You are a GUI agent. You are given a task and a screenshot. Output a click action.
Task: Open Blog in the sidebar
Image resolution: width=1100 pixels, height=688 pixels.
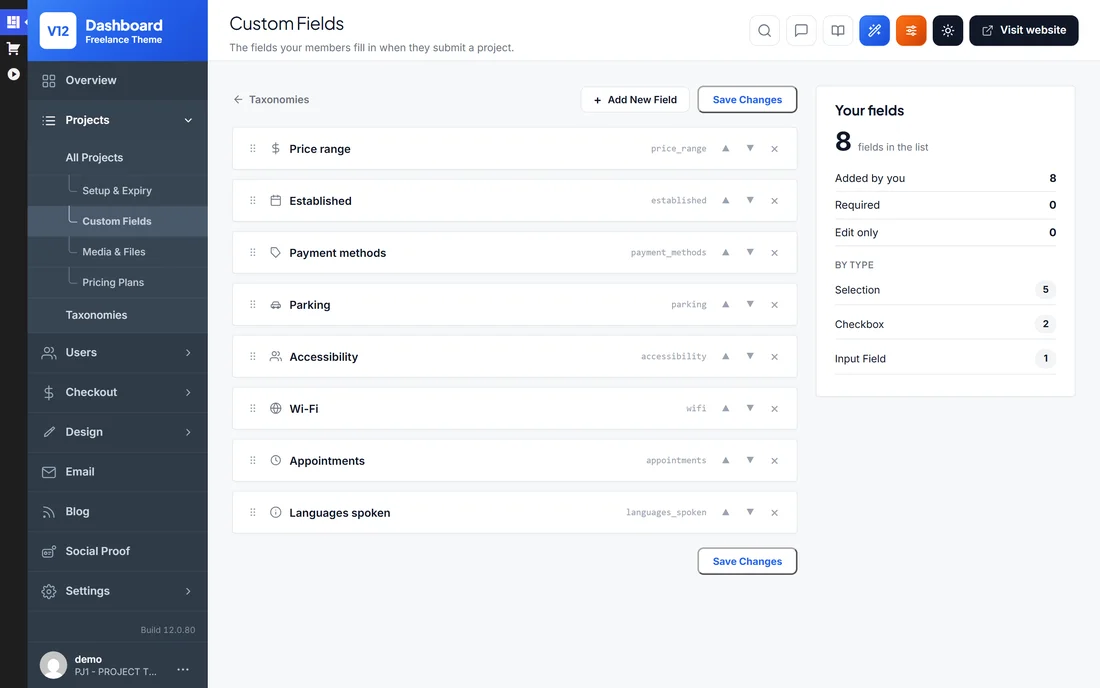117,511
